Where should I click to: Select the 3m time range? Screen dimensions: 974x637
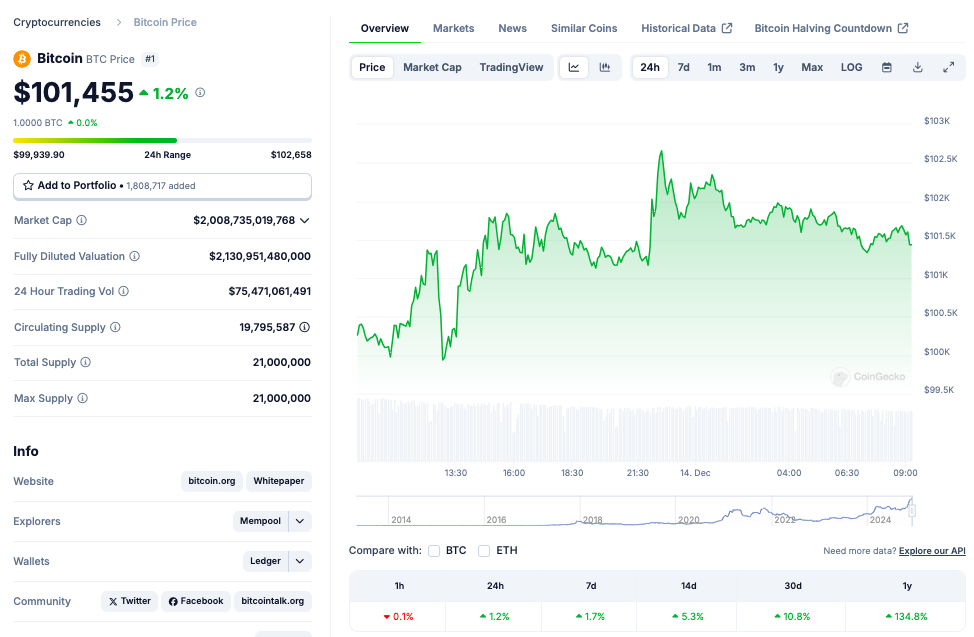[x=747, y=67]
